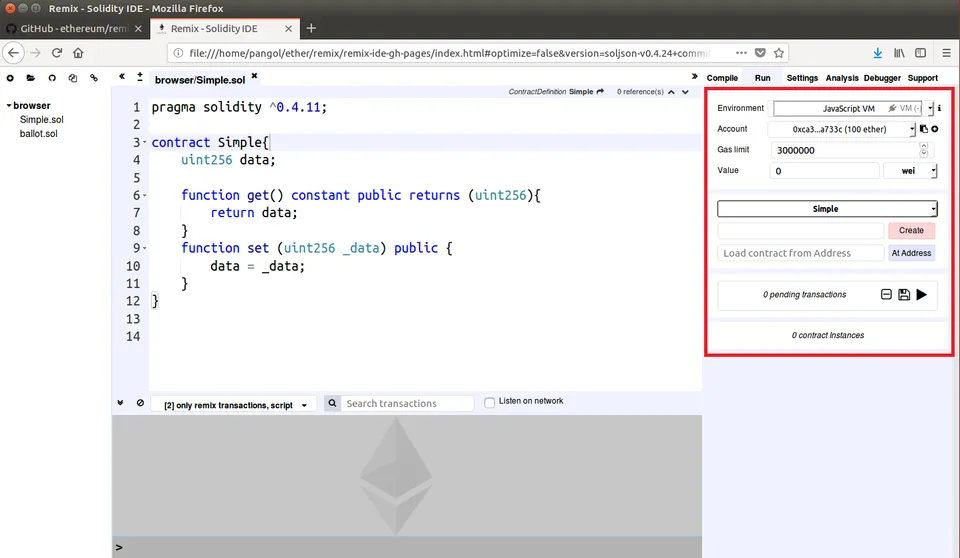Run the recorded transactions with the play icon
The width and height of the screenshot is (960, 558).
click(921, 295)
